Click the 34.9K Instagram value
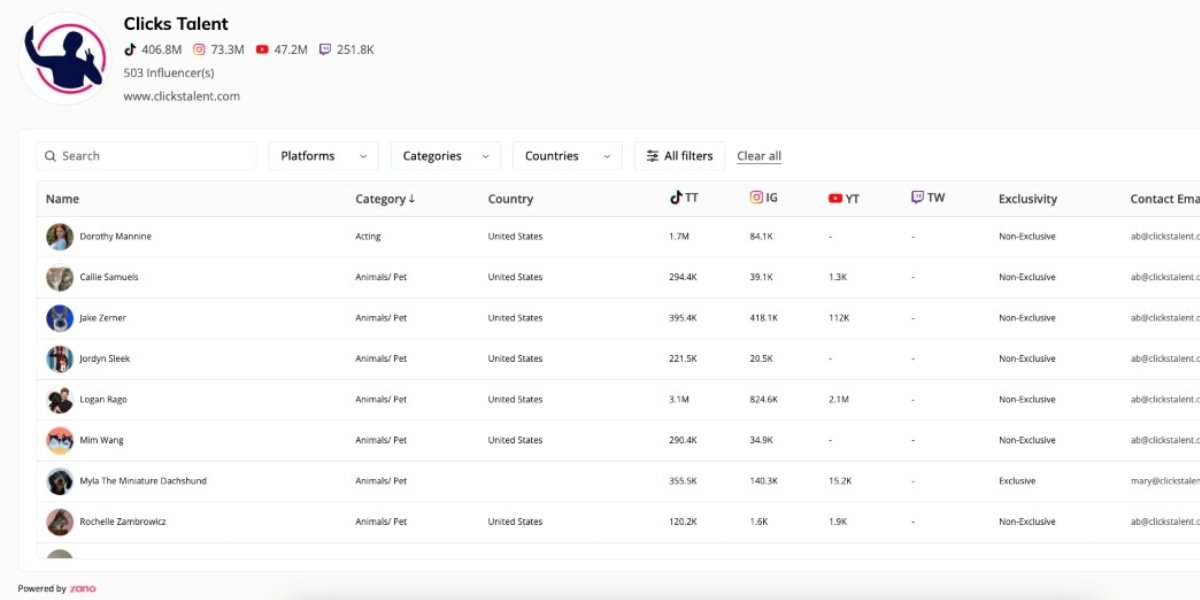Image resolution: width=1200 pixels, height=600 pixels. pos(761,441)
